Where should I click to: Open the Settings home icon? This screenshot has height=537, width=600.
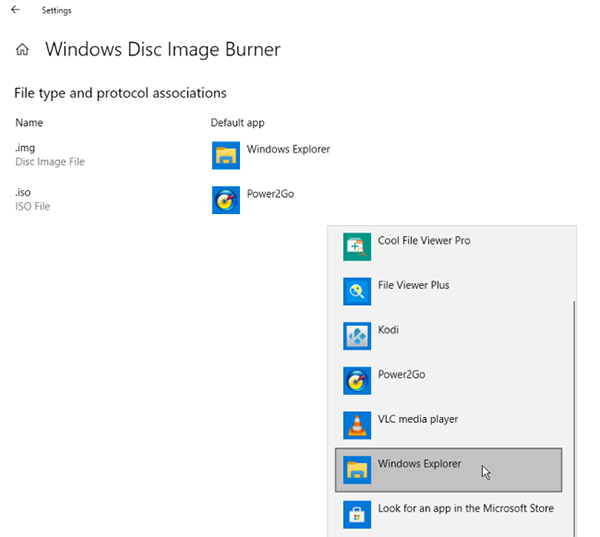coord(22,49)
